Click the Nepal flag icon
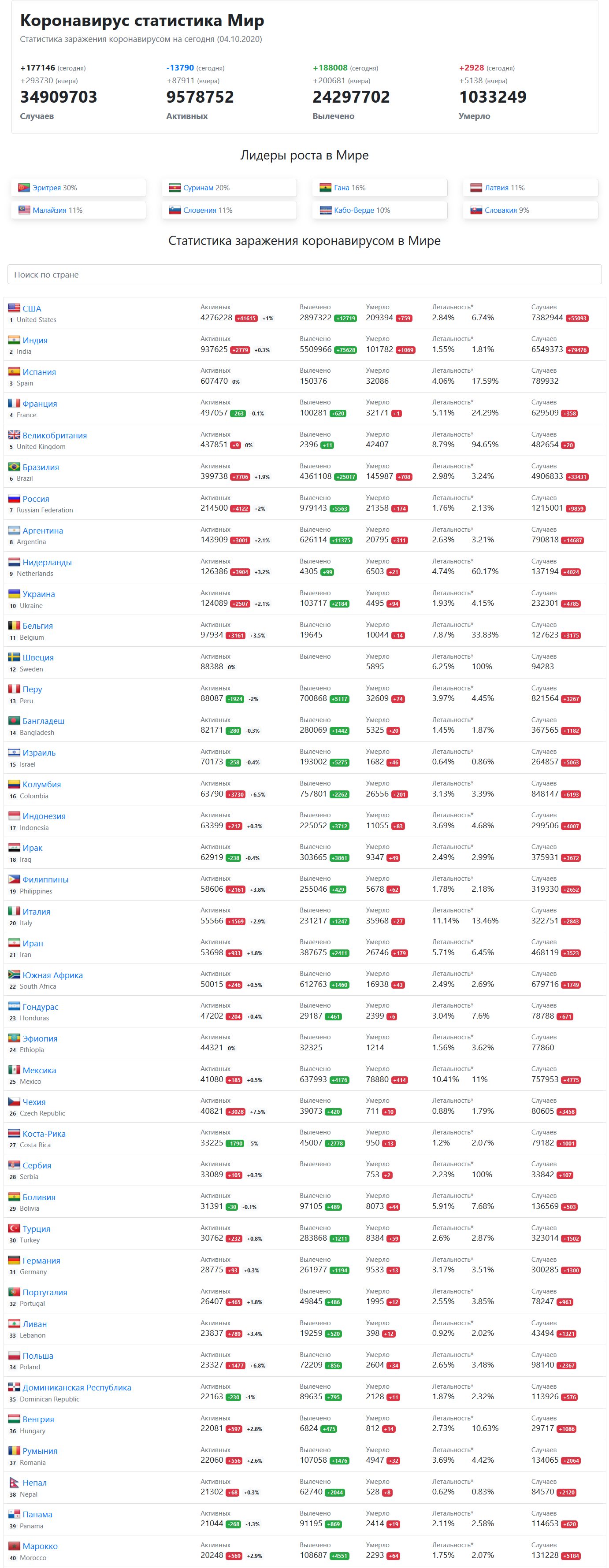Viewport: 609px width, 1568px height. pos(13,1482)
